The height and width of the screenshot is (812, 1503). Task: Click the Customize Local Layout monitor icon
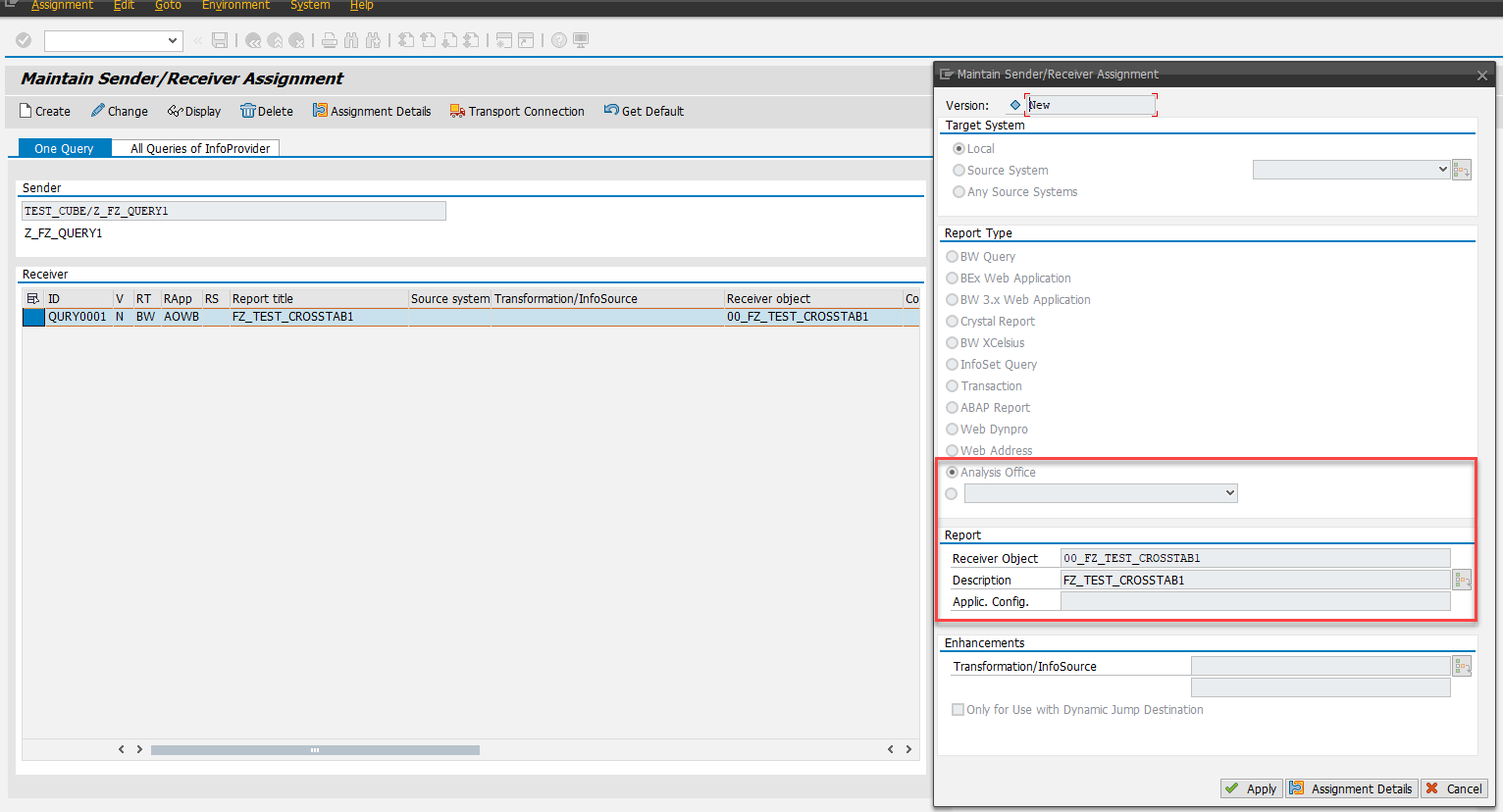point(581,40)
